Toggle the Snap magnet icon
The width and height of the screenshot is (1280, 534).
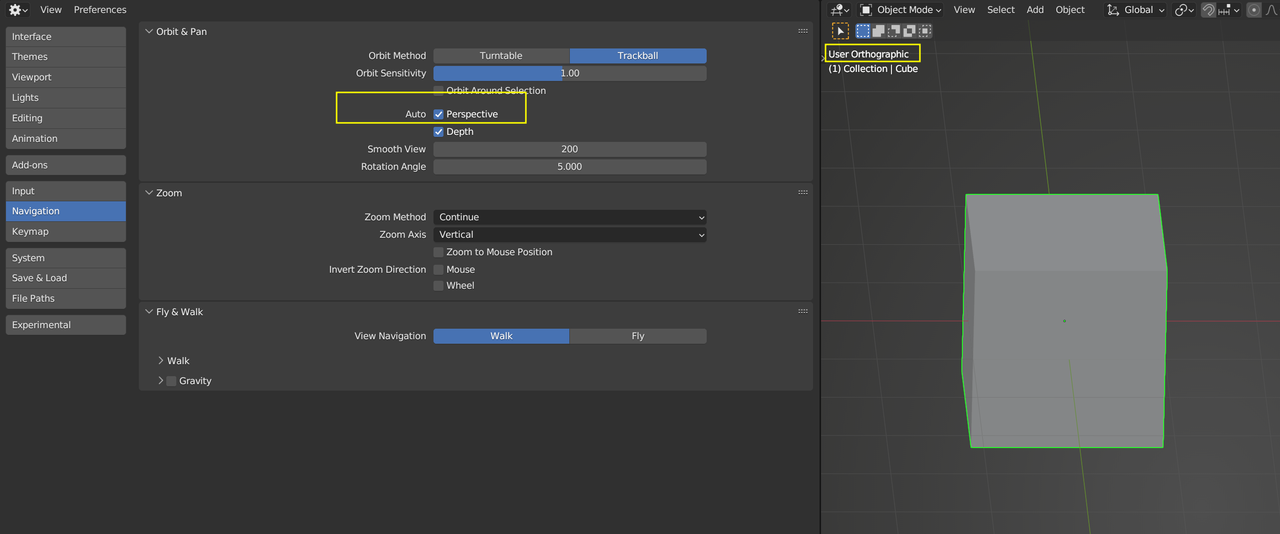[1208, 10]
